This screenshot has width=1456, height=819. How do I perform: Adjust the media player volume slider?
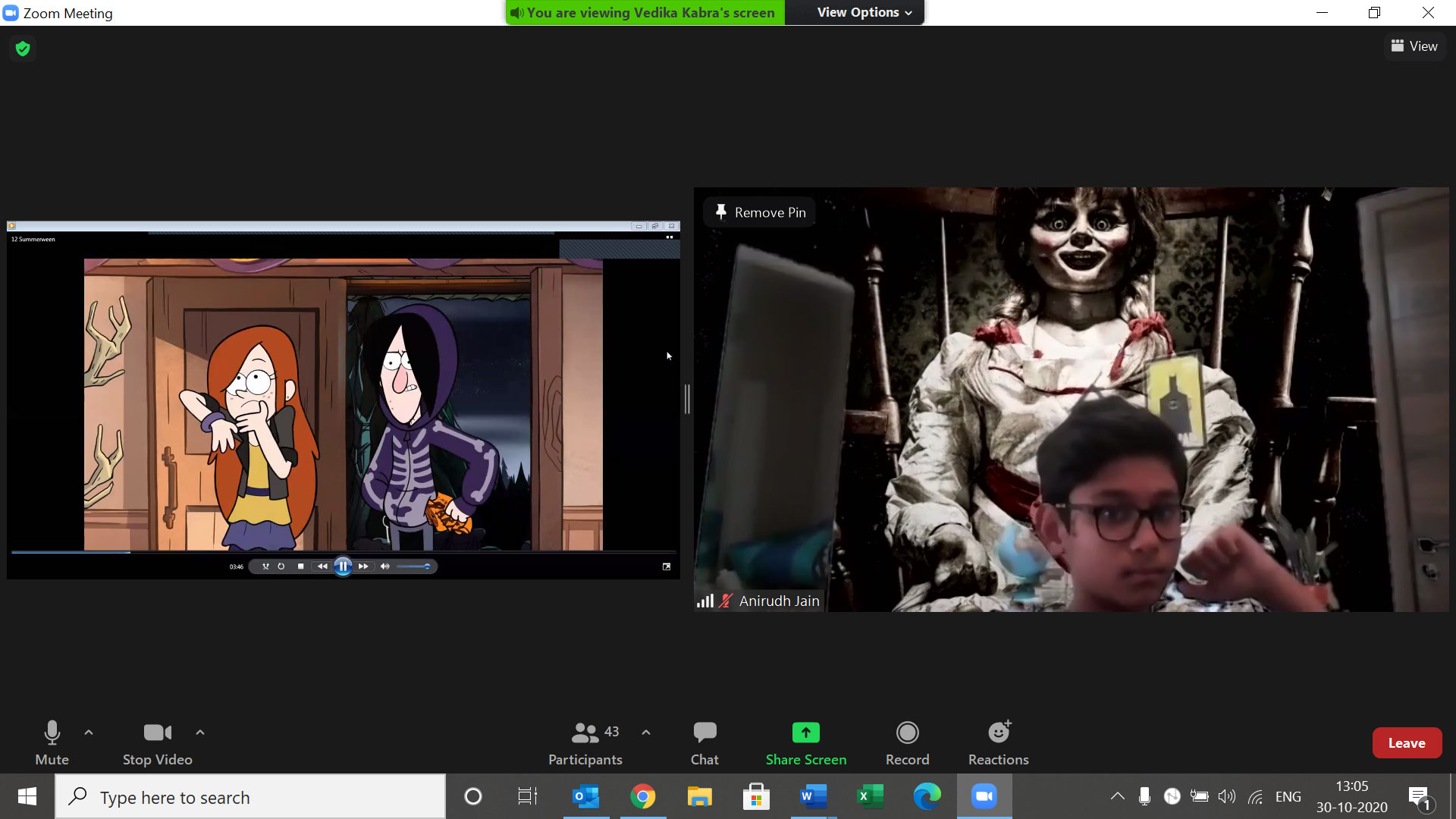(x=413, y=566)
